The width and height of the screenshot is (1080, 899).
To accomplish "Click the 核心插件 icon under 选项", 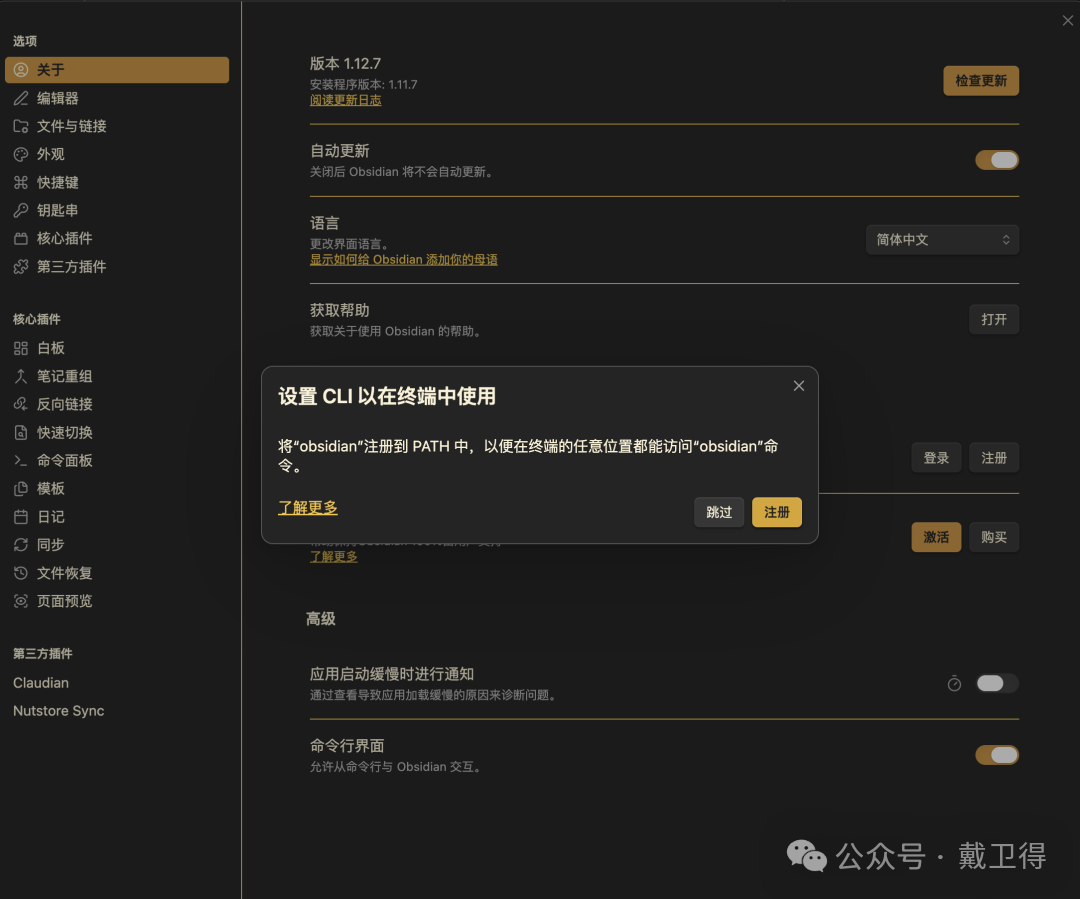I will tap(21, 238).
